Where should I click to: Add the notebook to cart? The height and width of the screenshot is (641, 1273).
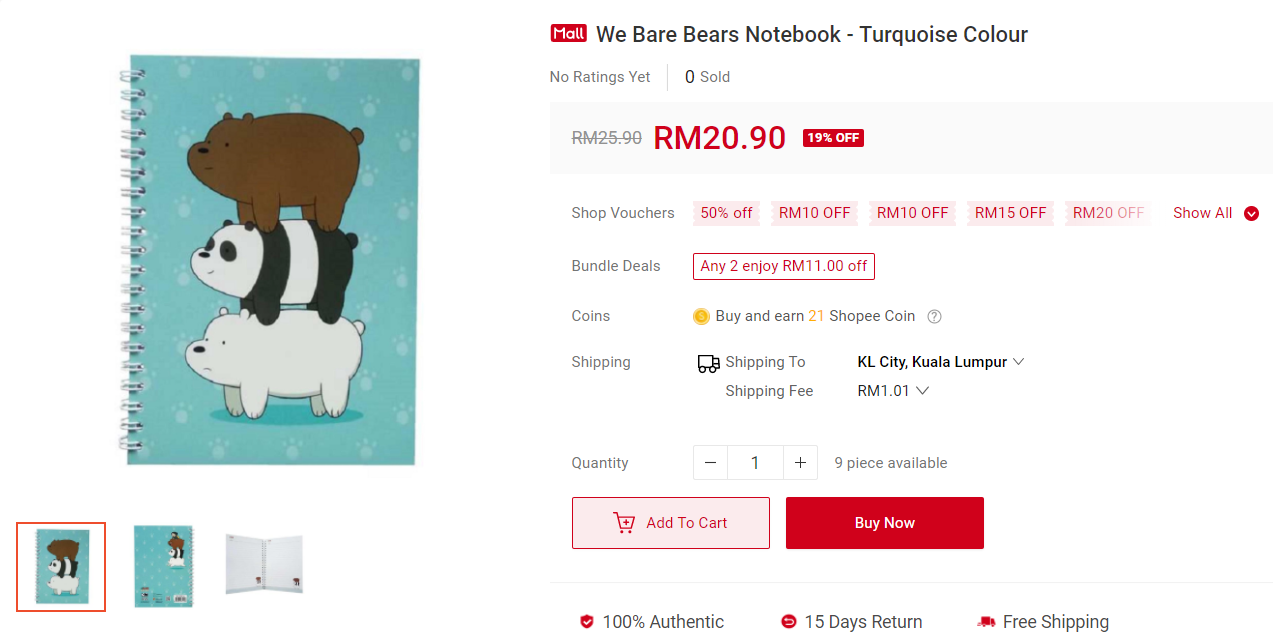pyautogui.click(x=671, y=523)
